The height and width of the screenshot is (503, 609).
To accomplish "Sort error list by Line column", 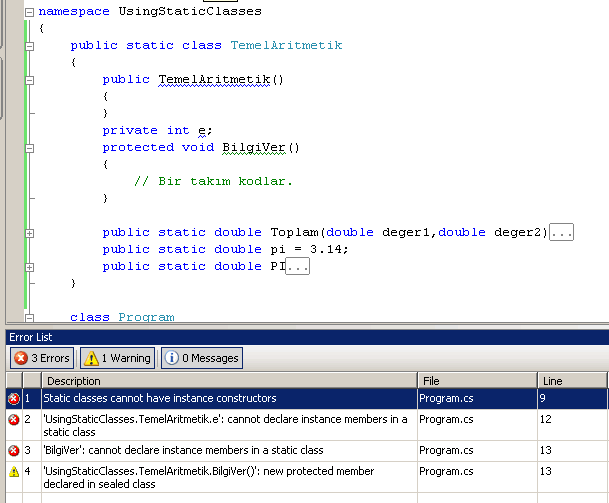I will click(x=571, y=381).
